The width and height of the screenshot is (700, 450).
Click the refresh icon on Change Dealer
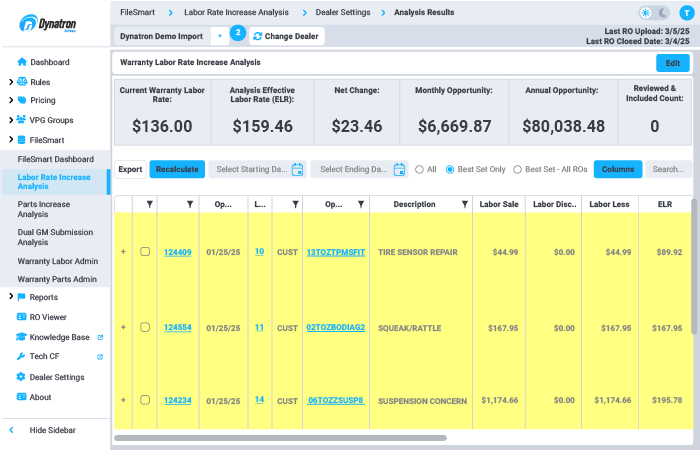(258, 36)
